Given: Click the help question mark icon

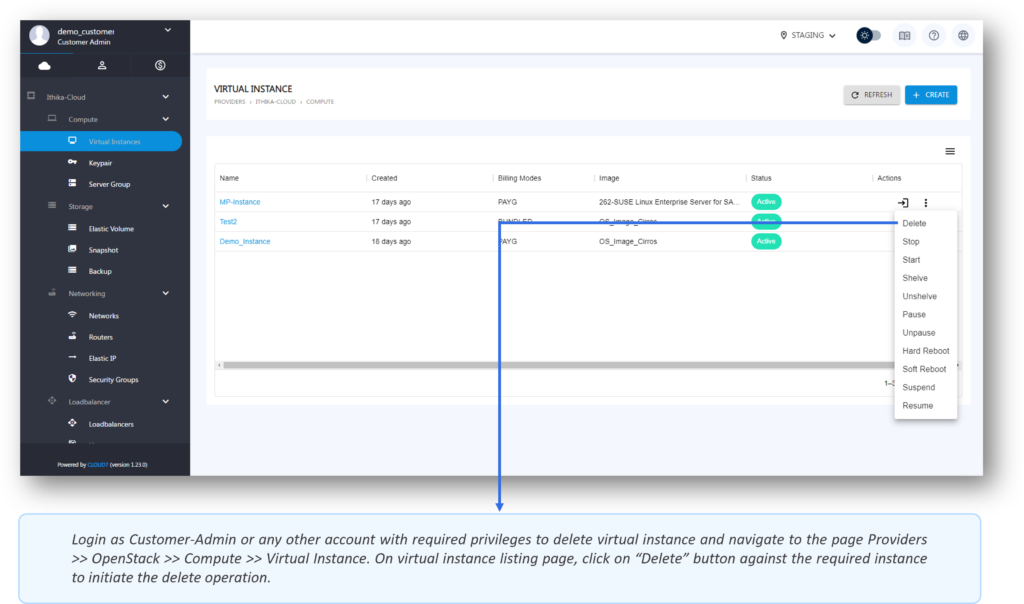Looking at the screenshot, I should tap(934, 36).
